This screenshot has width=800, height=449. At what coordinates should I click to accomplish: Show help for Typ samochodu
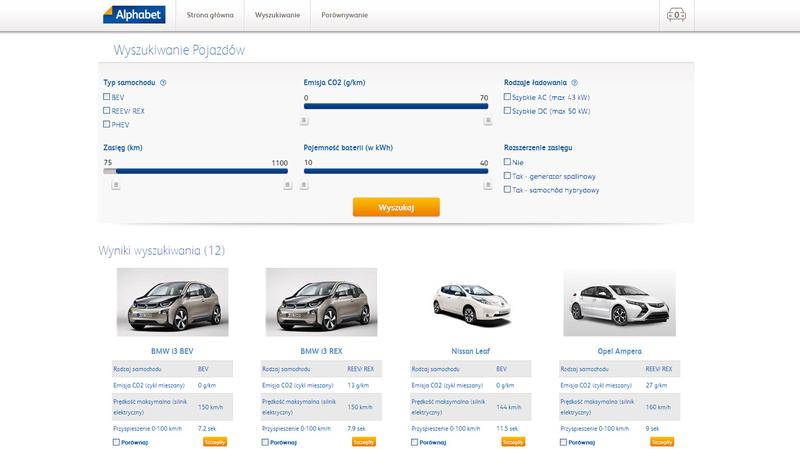click(x=163, y=83)
